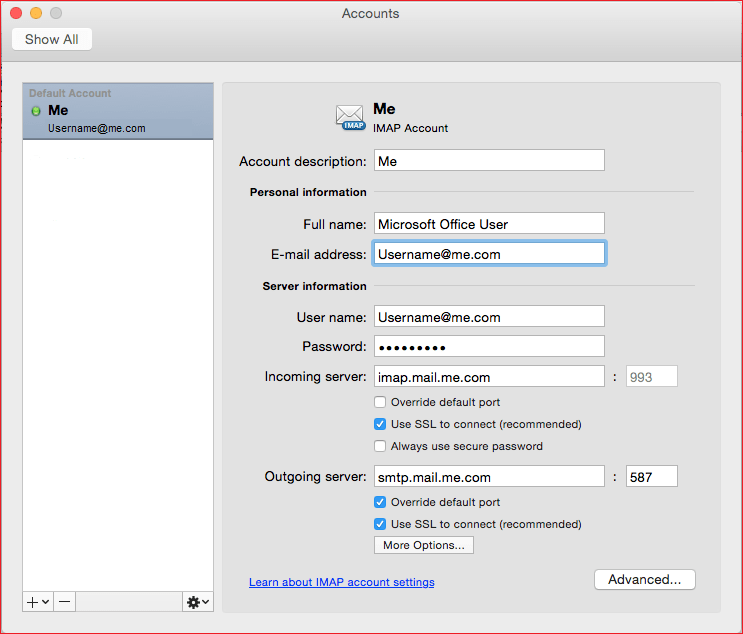Click the User name field
743x634 pixels.
(489, 317)
